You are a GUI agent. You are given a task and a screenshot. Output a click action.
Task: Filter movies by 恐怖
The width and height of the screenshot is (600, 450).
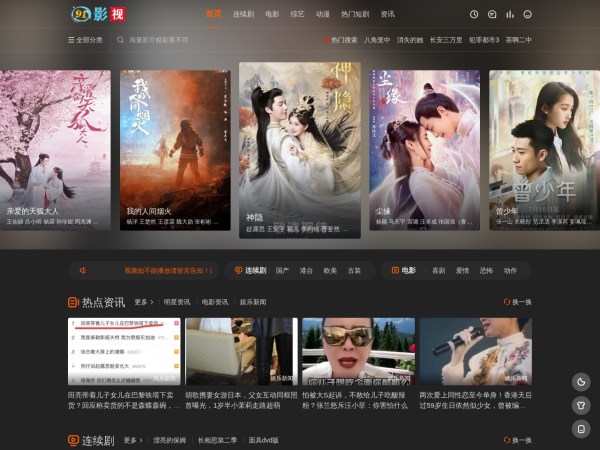pos(486,271)
